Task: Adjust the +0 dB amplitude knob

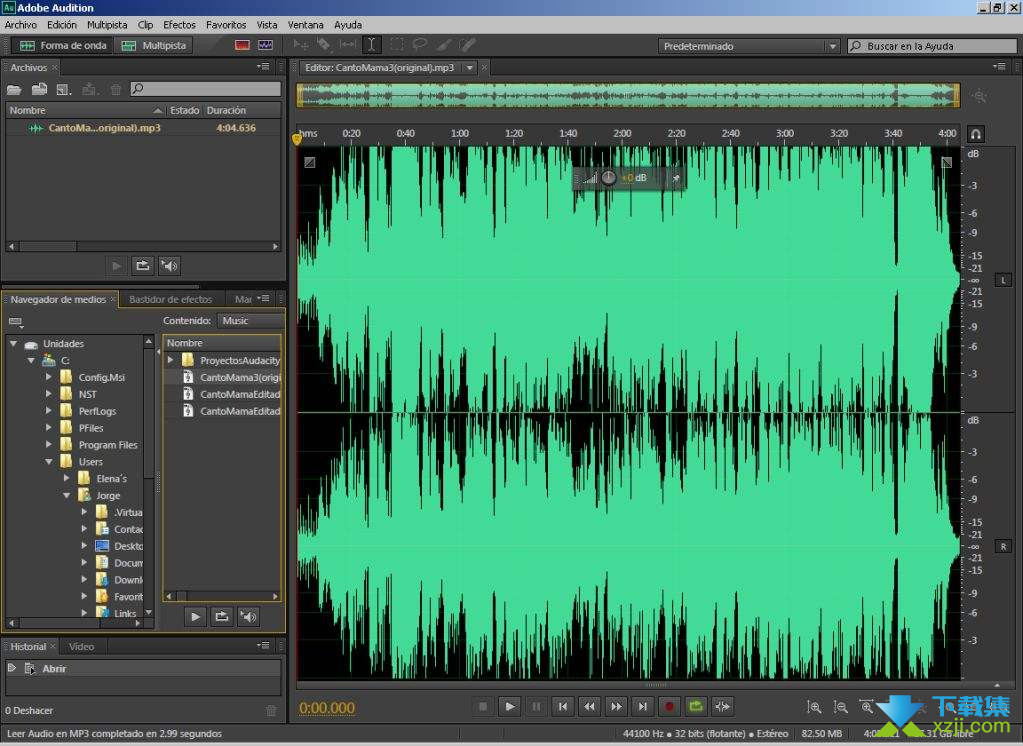Action: 608,178
